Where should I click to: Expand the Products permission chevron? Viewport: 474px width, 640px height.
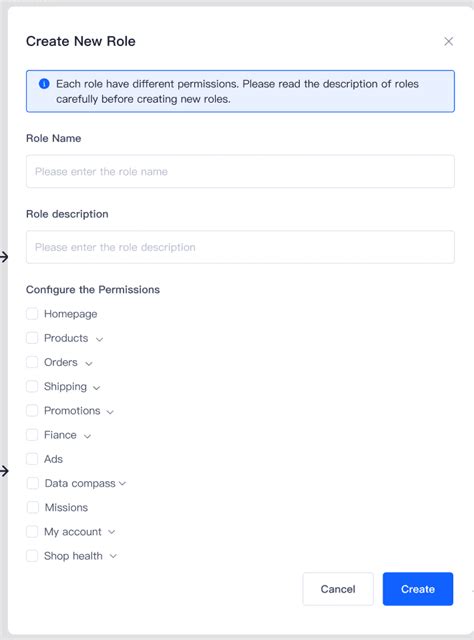click(99, 339)
